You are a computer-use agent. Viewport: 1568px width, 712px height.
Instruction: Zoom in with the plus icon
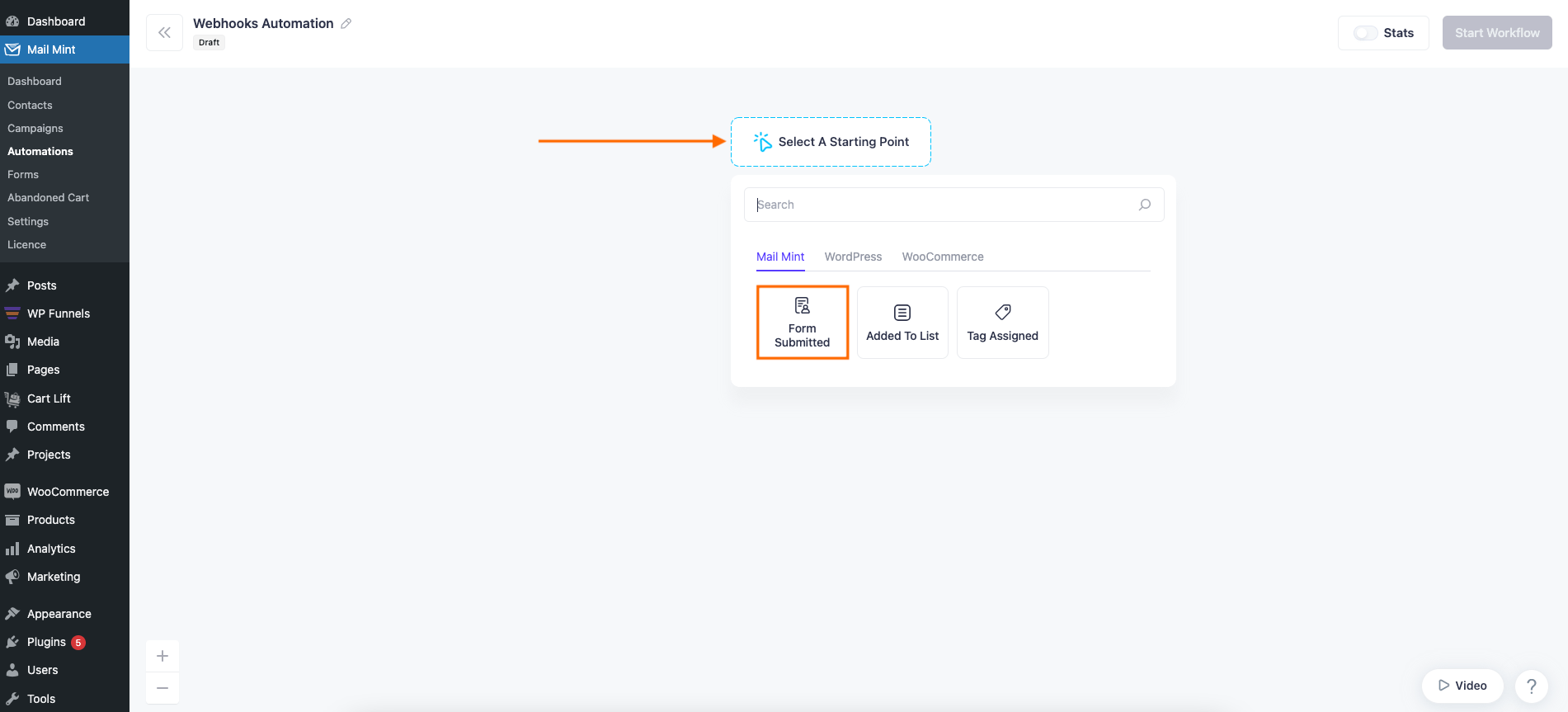(x=162, y=656)
